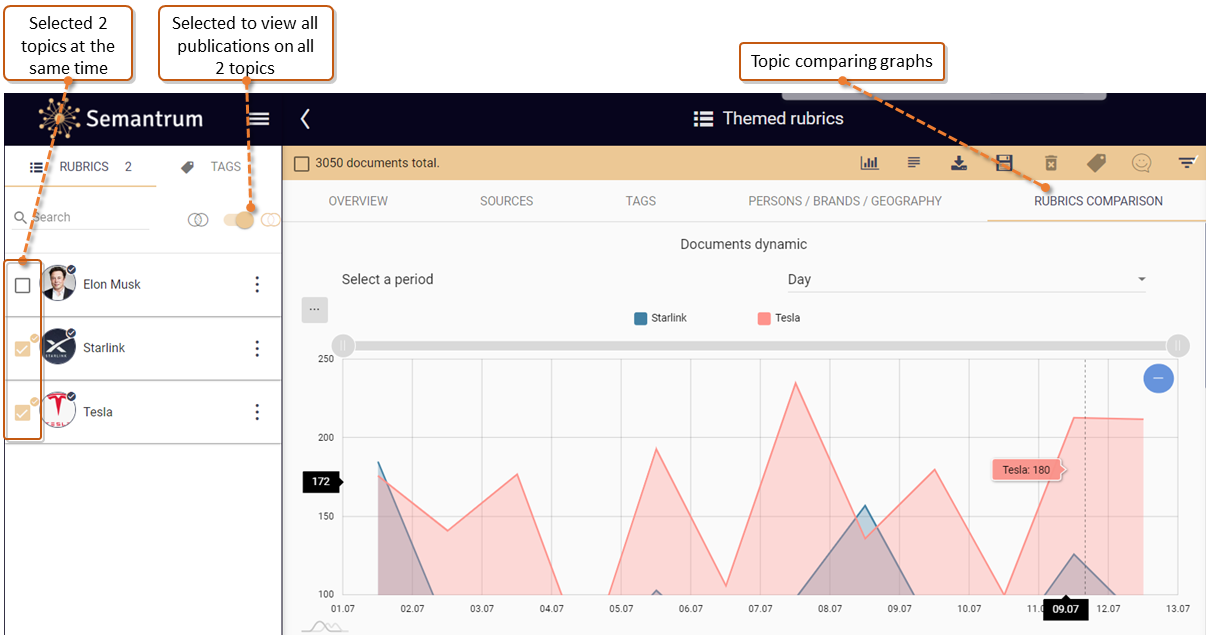Click the Starlink rubric name
This screenshot has width=1206, height=635.
pyautogui.click(x=104, y=348)
